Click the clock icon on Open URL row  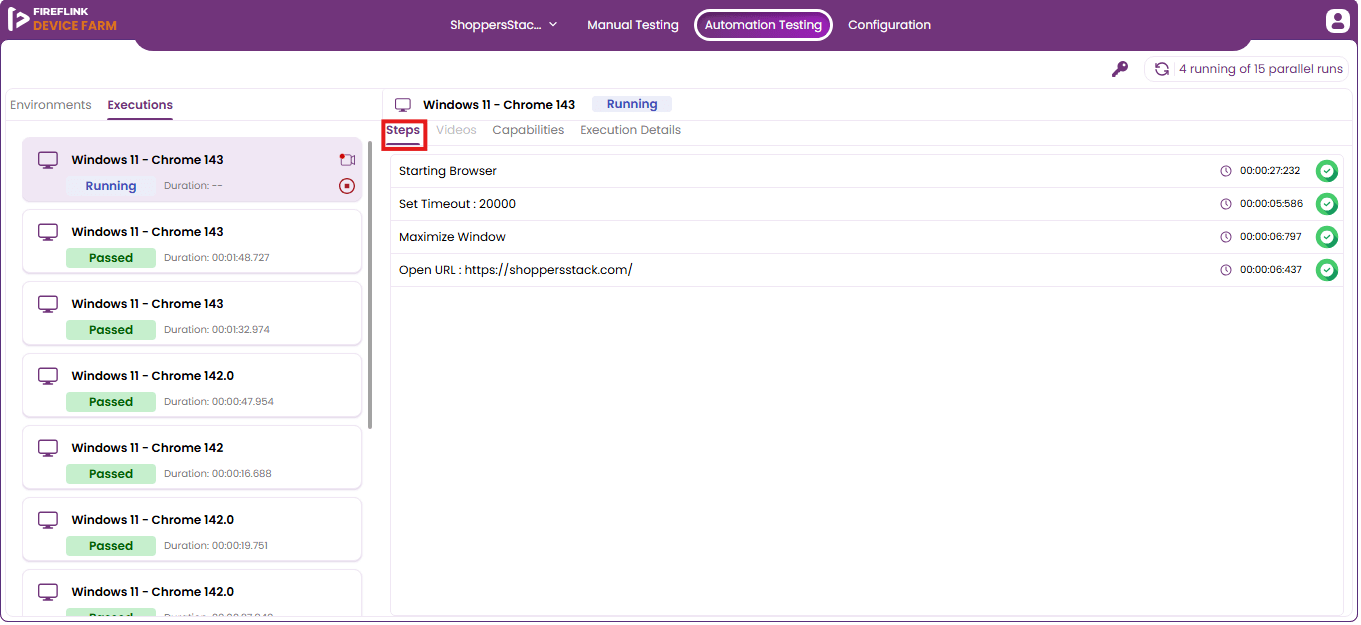(1226, 270)
